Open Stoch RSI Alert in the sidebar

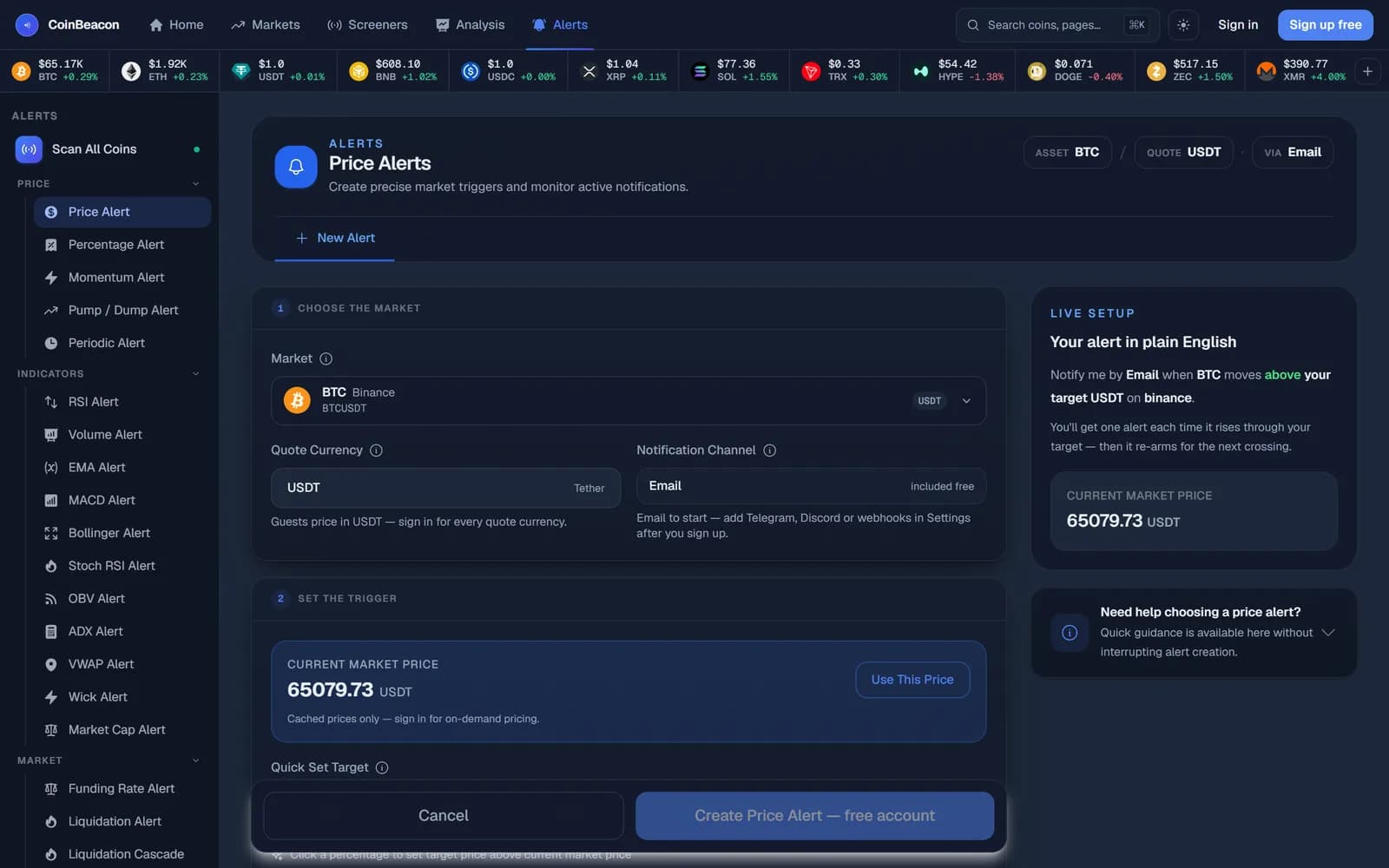[122, 566]
